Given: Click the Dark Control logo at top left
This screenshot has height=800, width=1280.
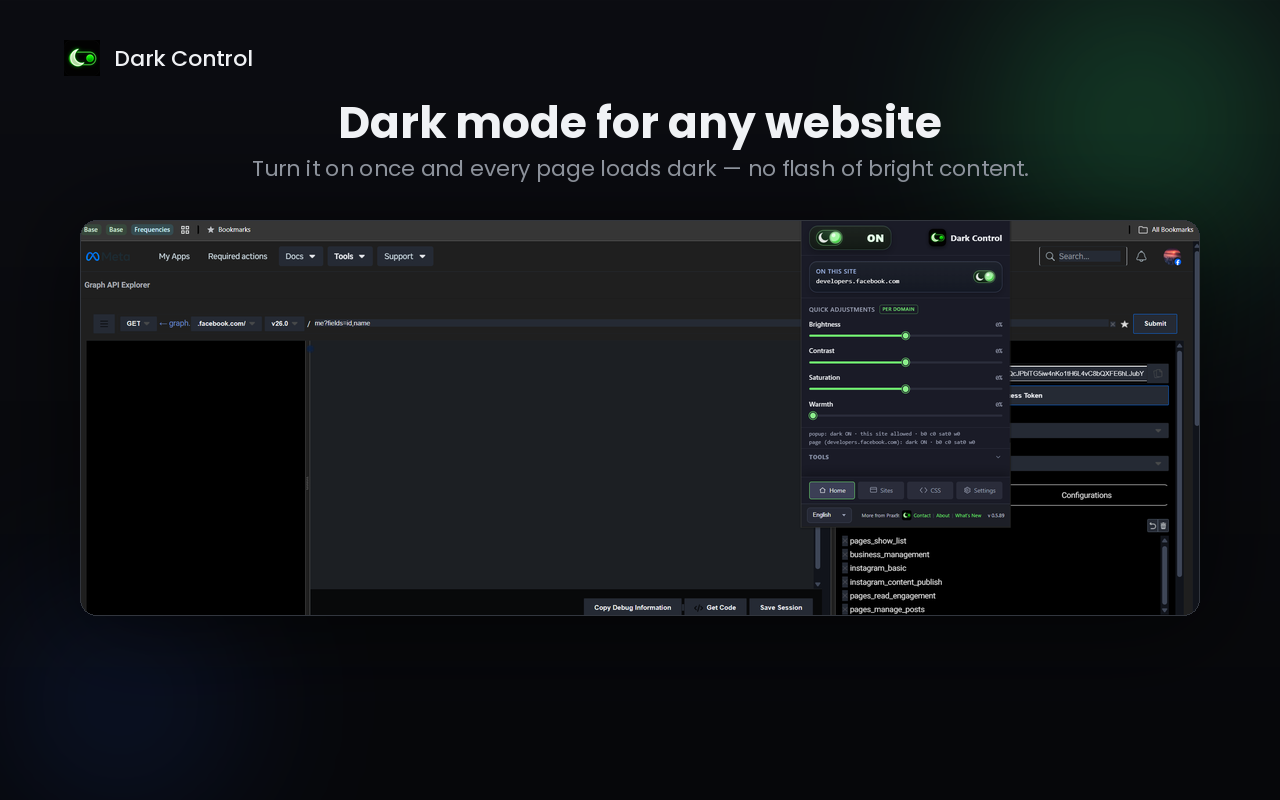Looking at the screenshot, I should tap(82, 58).
